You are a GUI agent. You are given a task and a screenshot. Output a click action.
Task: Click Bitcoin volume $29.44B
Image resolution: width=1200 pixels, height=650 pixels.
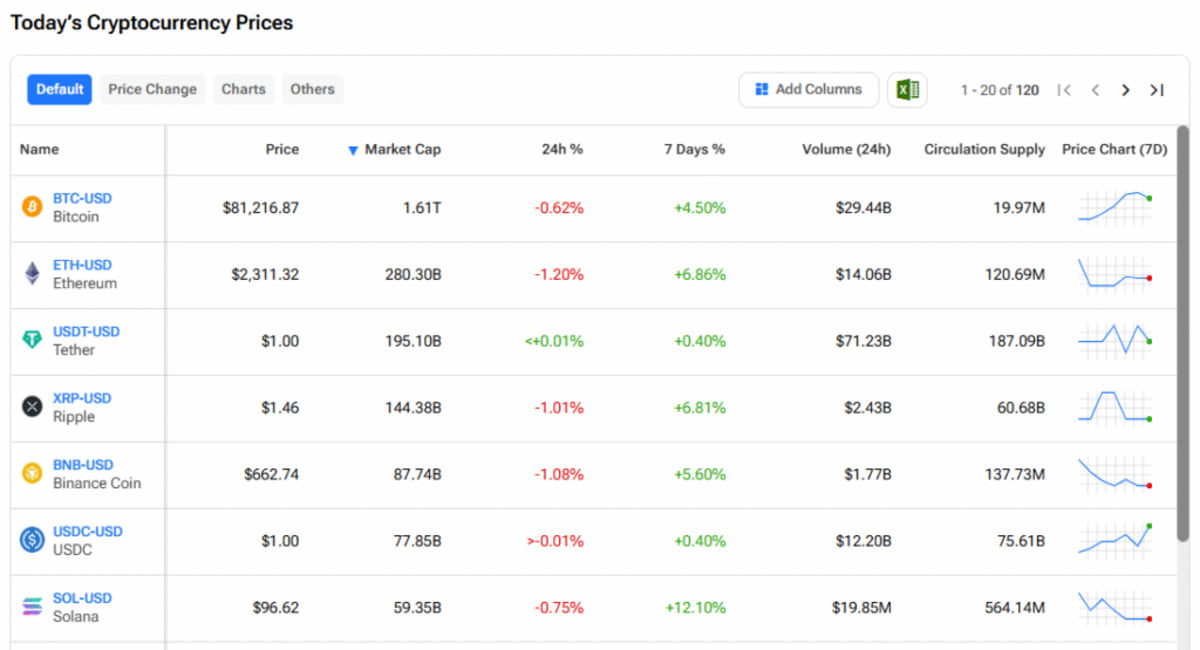click(x=863, y=208)
